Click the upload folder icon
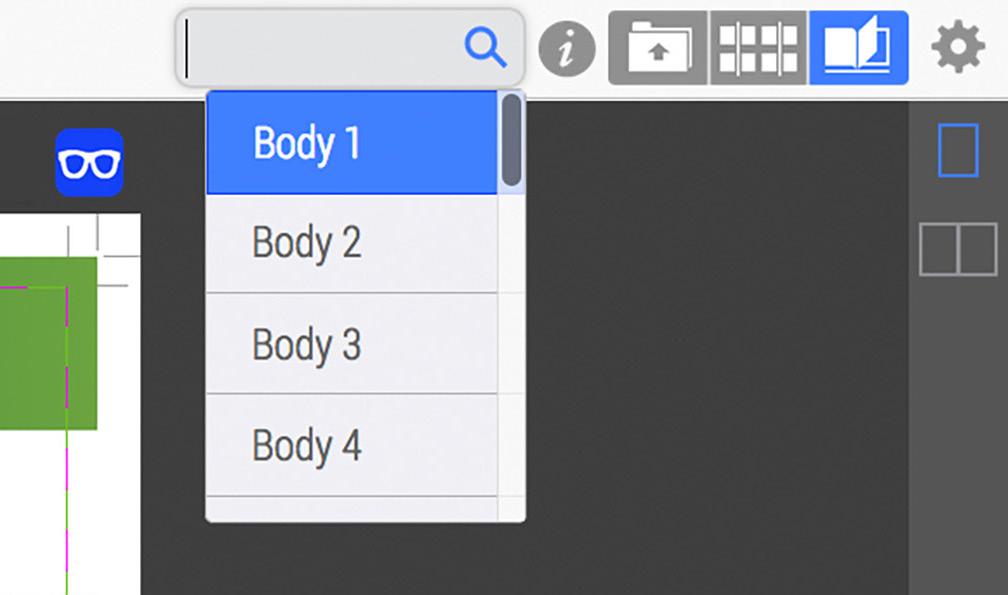This screenshot has height=595, width=1008. [658, 48]
